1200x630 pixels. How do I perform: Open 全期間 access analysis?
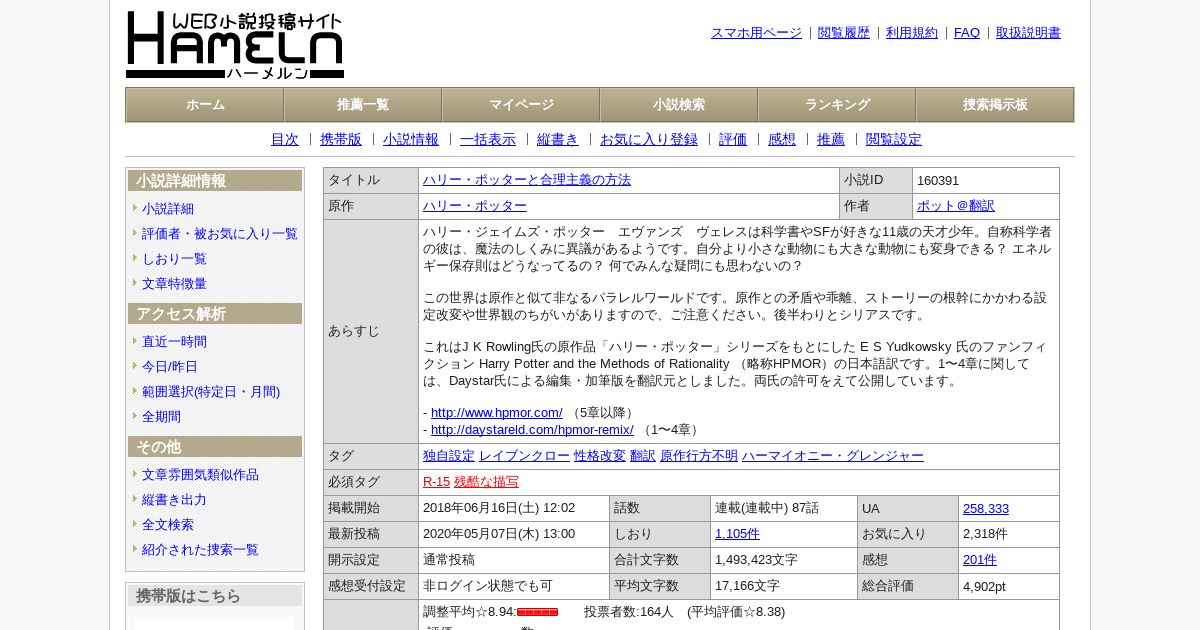161,417
